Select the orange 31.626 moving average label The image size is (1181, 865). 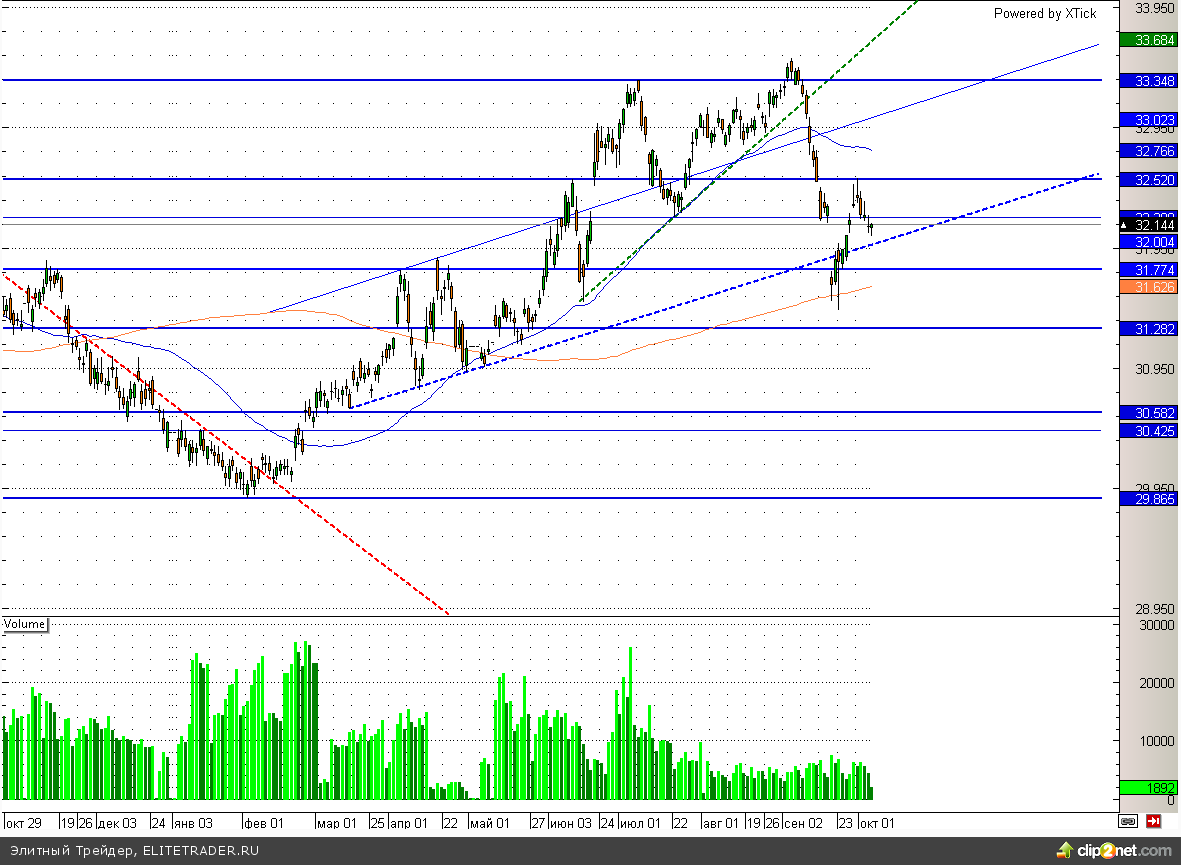[1147, 287]
